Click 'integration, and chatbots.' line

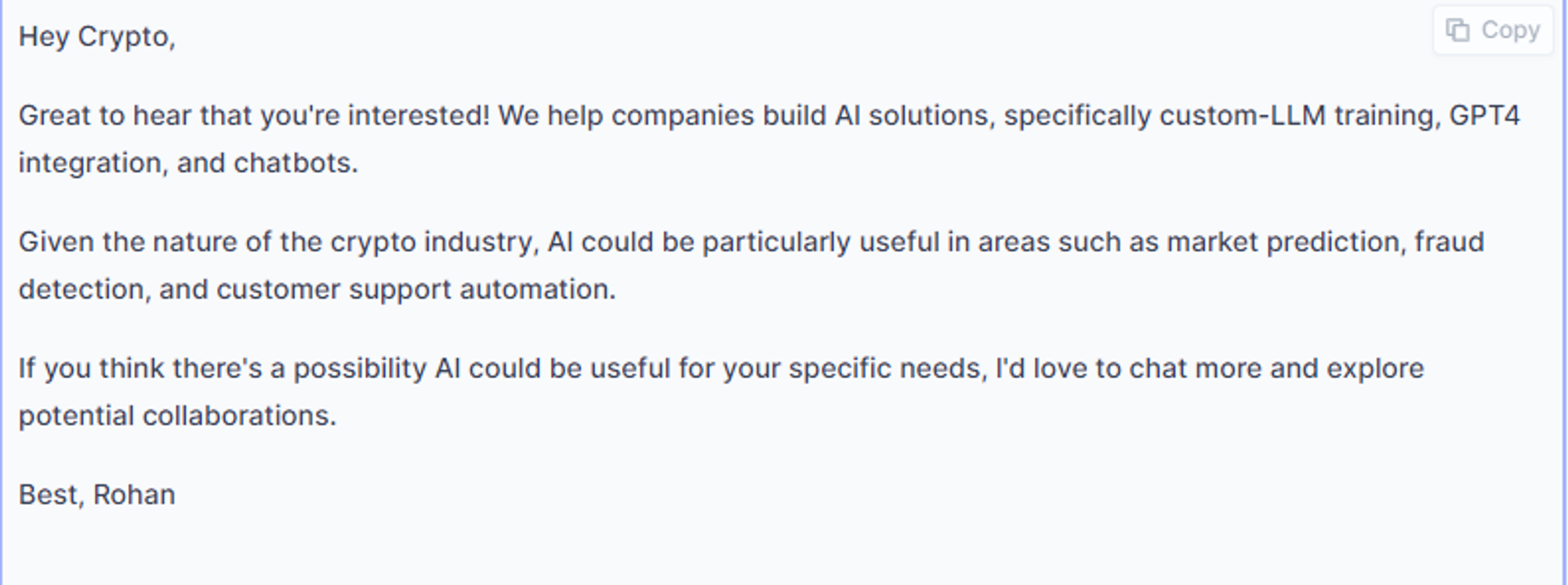(188, 163)
